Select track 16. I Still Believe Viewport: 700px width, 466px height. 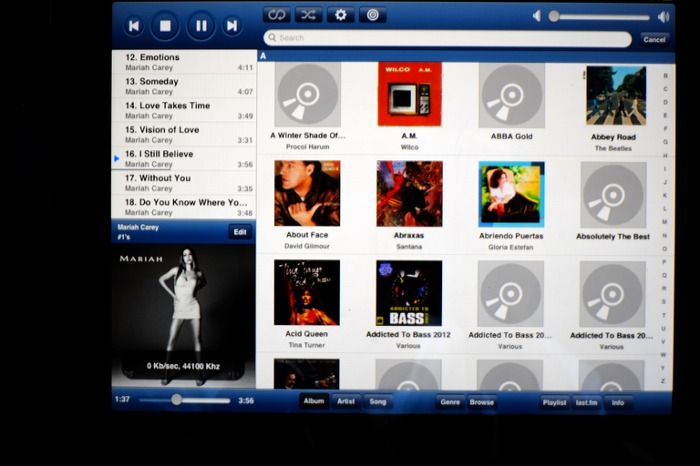point(184,158)
